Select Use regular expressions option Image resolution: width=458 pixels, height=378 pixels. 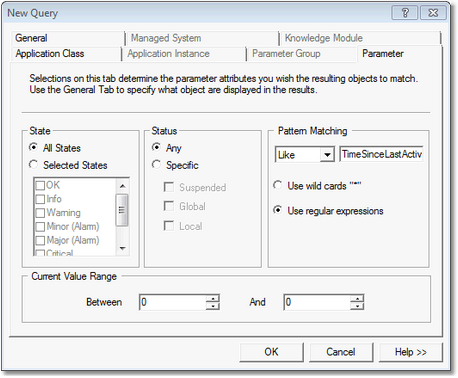pos(277,210)
